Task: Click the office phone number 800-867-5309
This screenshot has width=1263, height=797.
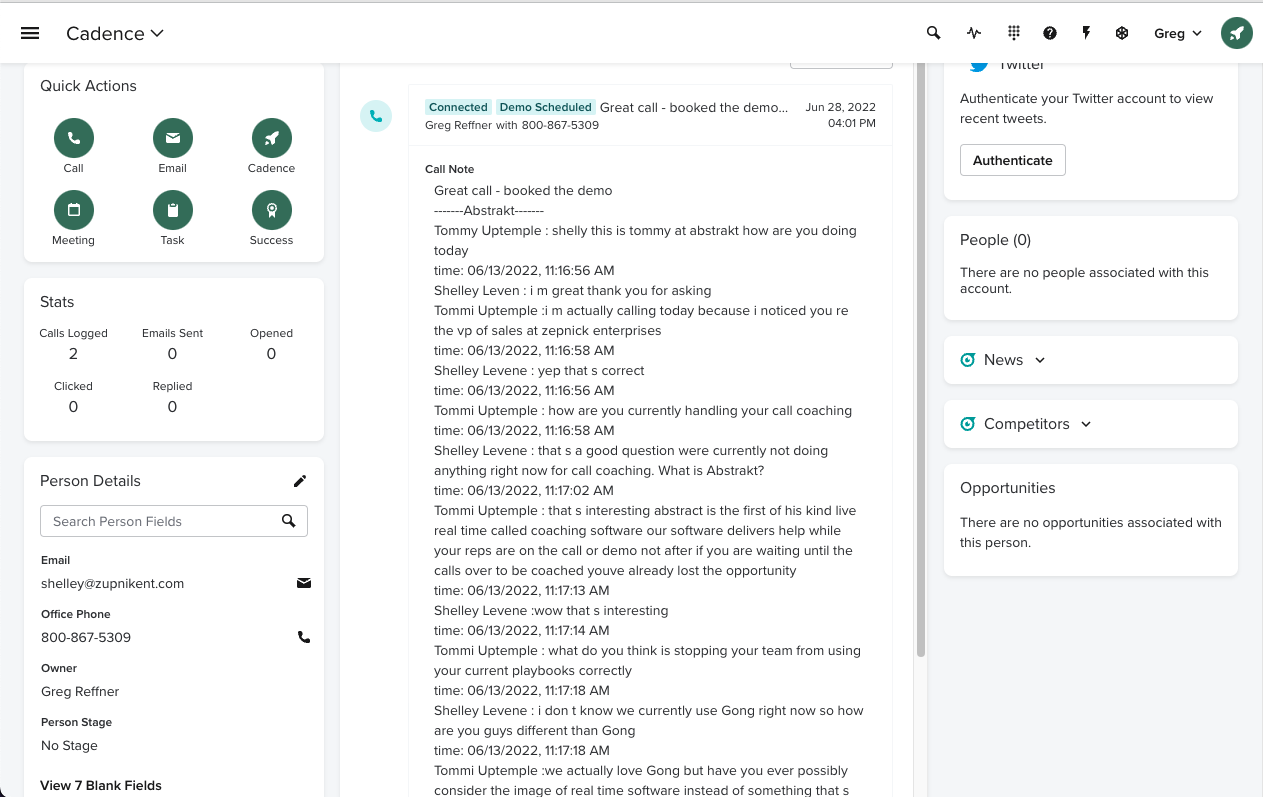Action: point(86,637)
